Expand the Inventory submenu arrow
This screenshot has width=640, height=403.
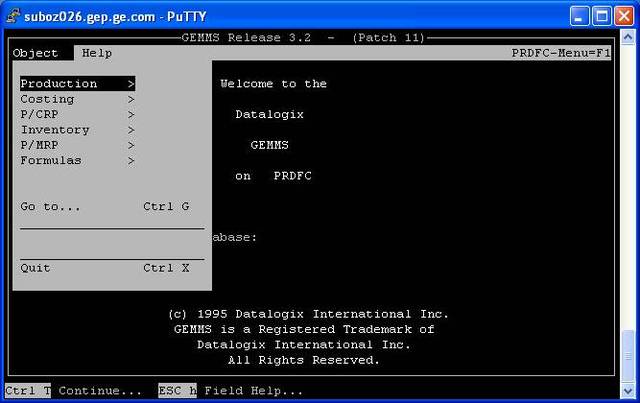point(131,130)
